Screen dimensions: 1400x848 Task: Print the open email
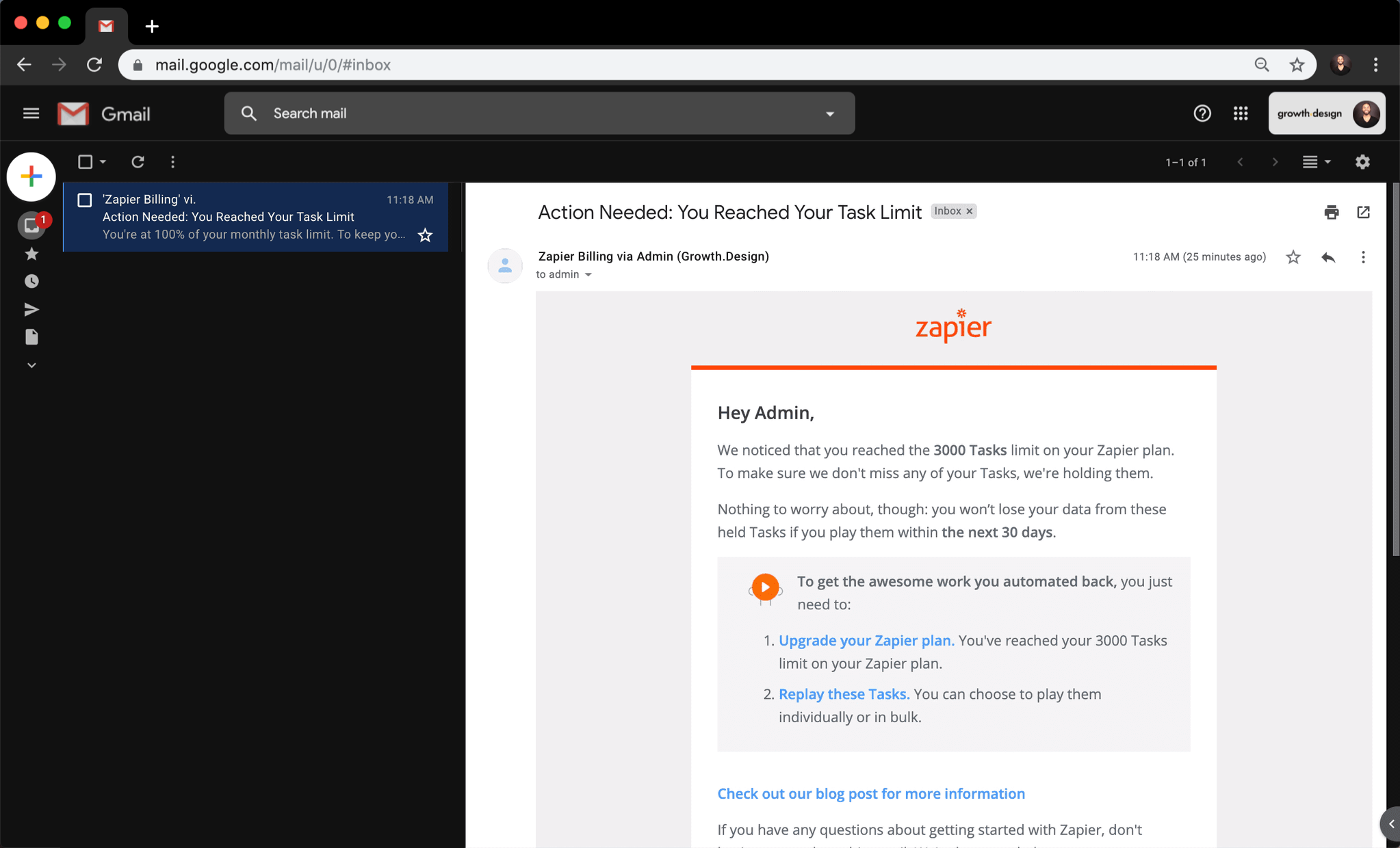(x=1331, y=212)
